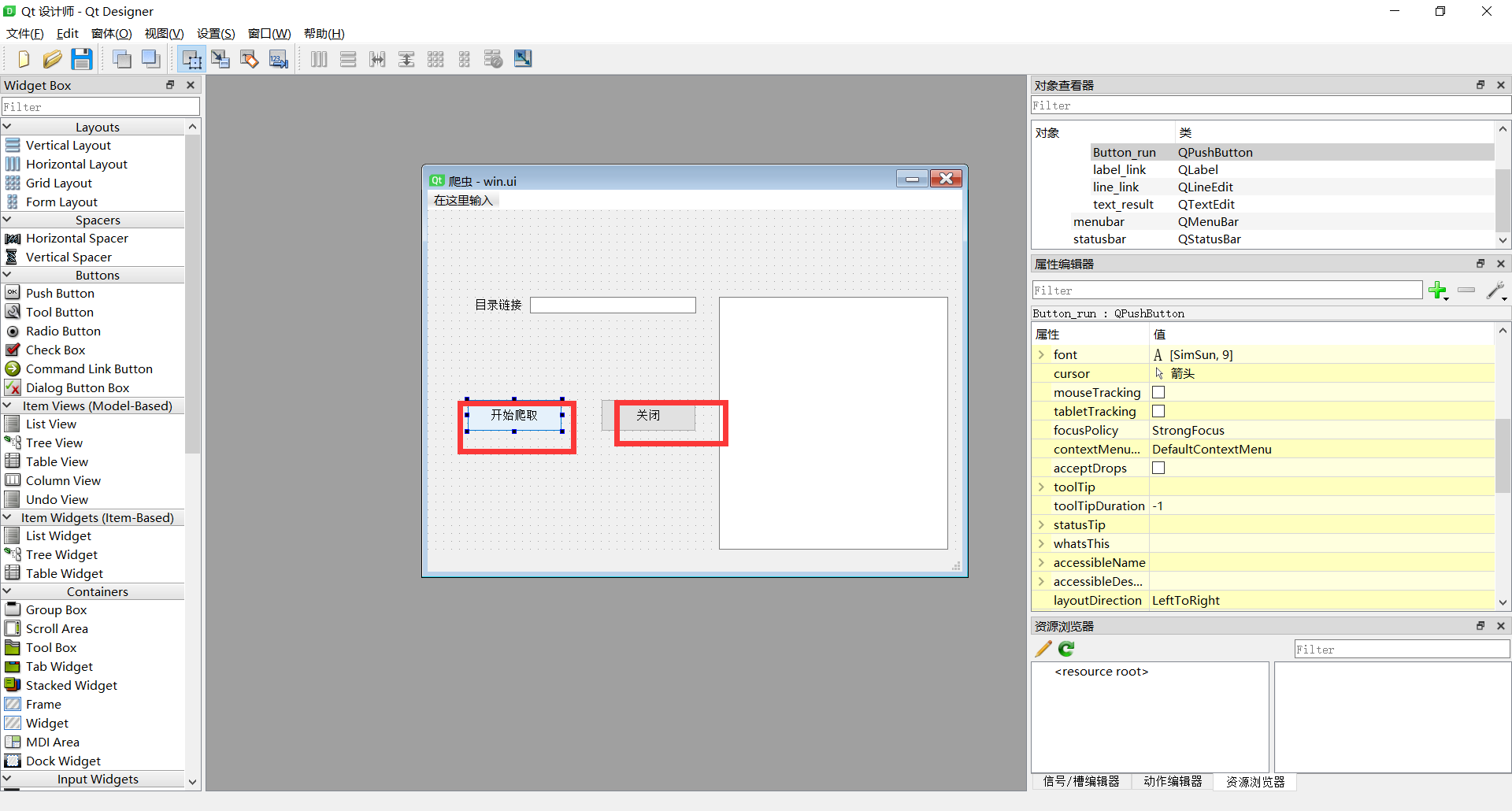
Task: Save the form with the floppy disk icon
Action: click(81, 59)
